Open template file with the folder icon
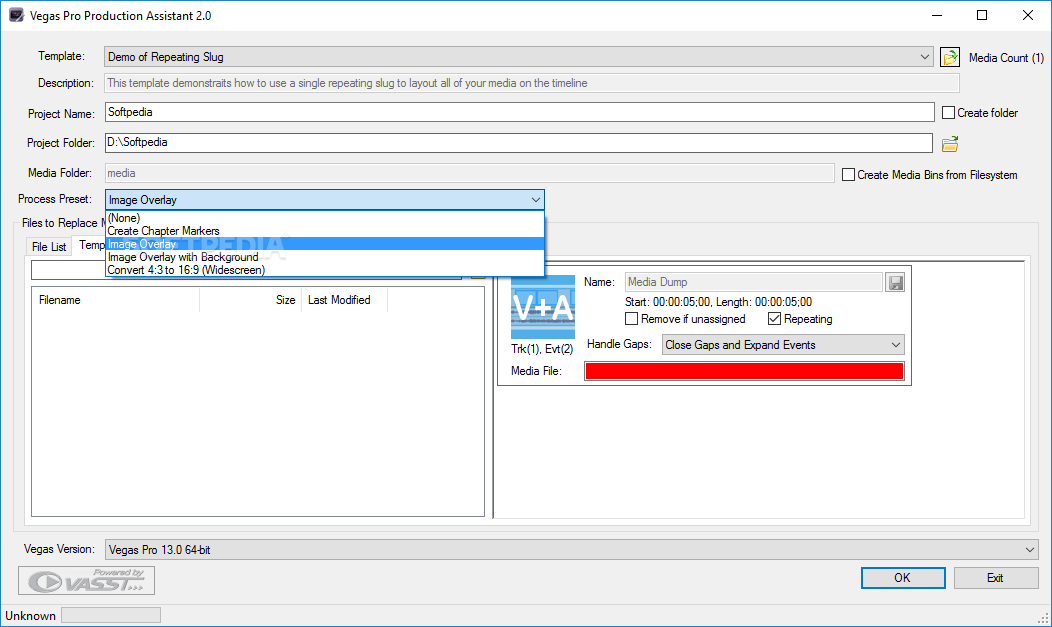This screenshot has height=627, width=1052. point(950,57)
